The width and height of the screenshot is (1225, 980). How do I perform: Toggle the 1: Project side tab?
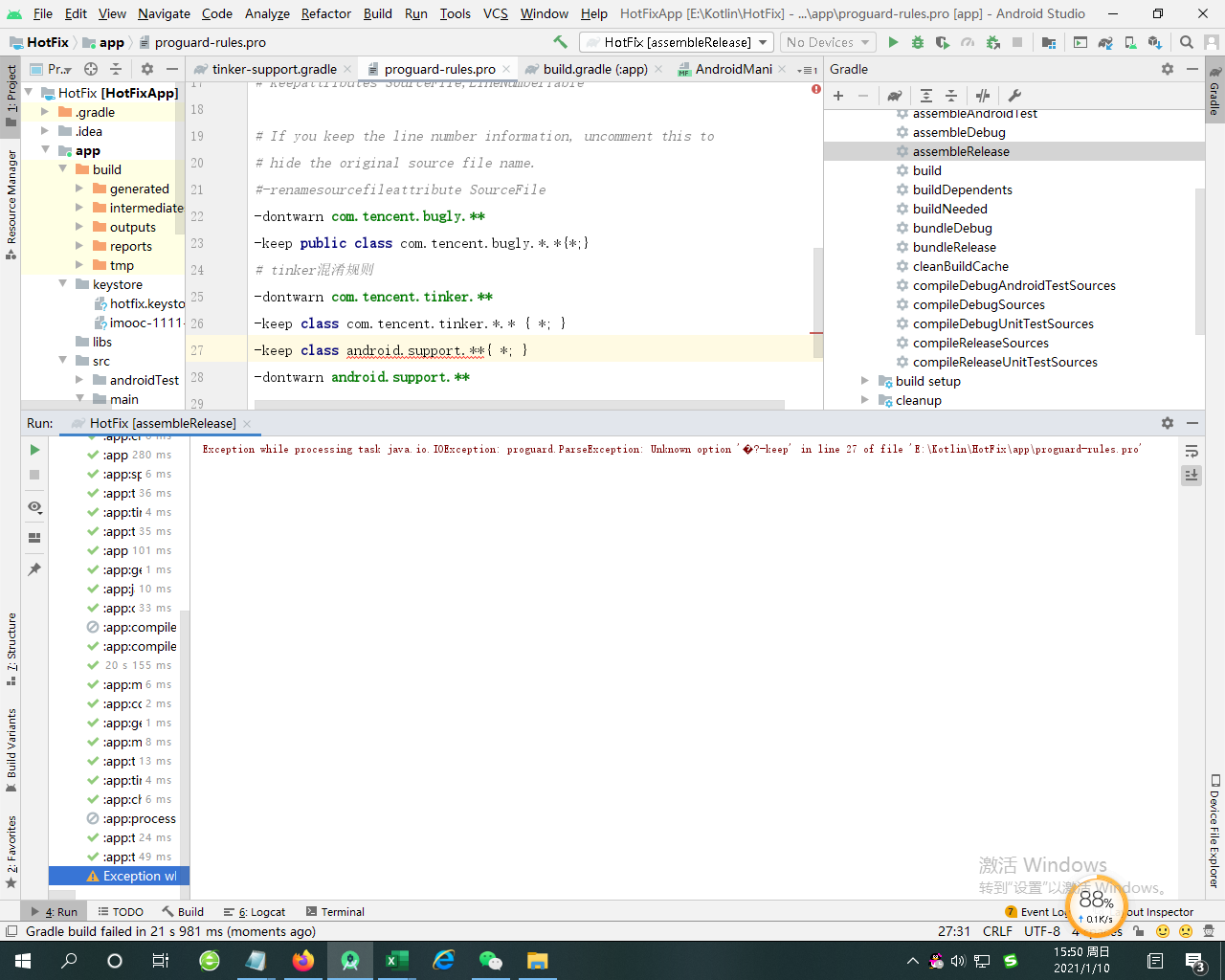[x=11, y=95]
